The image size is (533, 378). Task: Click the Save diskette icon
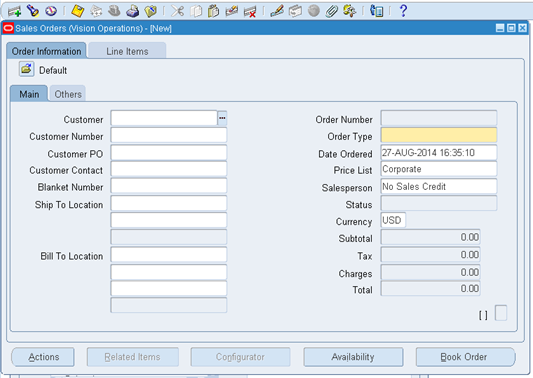tap(78, 11)
